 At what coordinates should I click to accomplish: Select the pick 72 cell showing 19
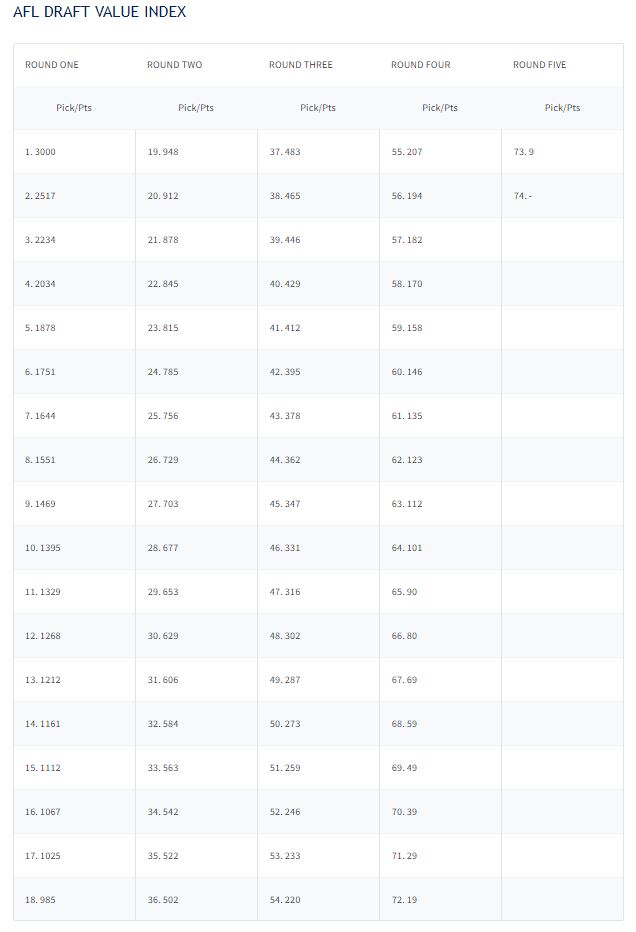coord(404,900)
